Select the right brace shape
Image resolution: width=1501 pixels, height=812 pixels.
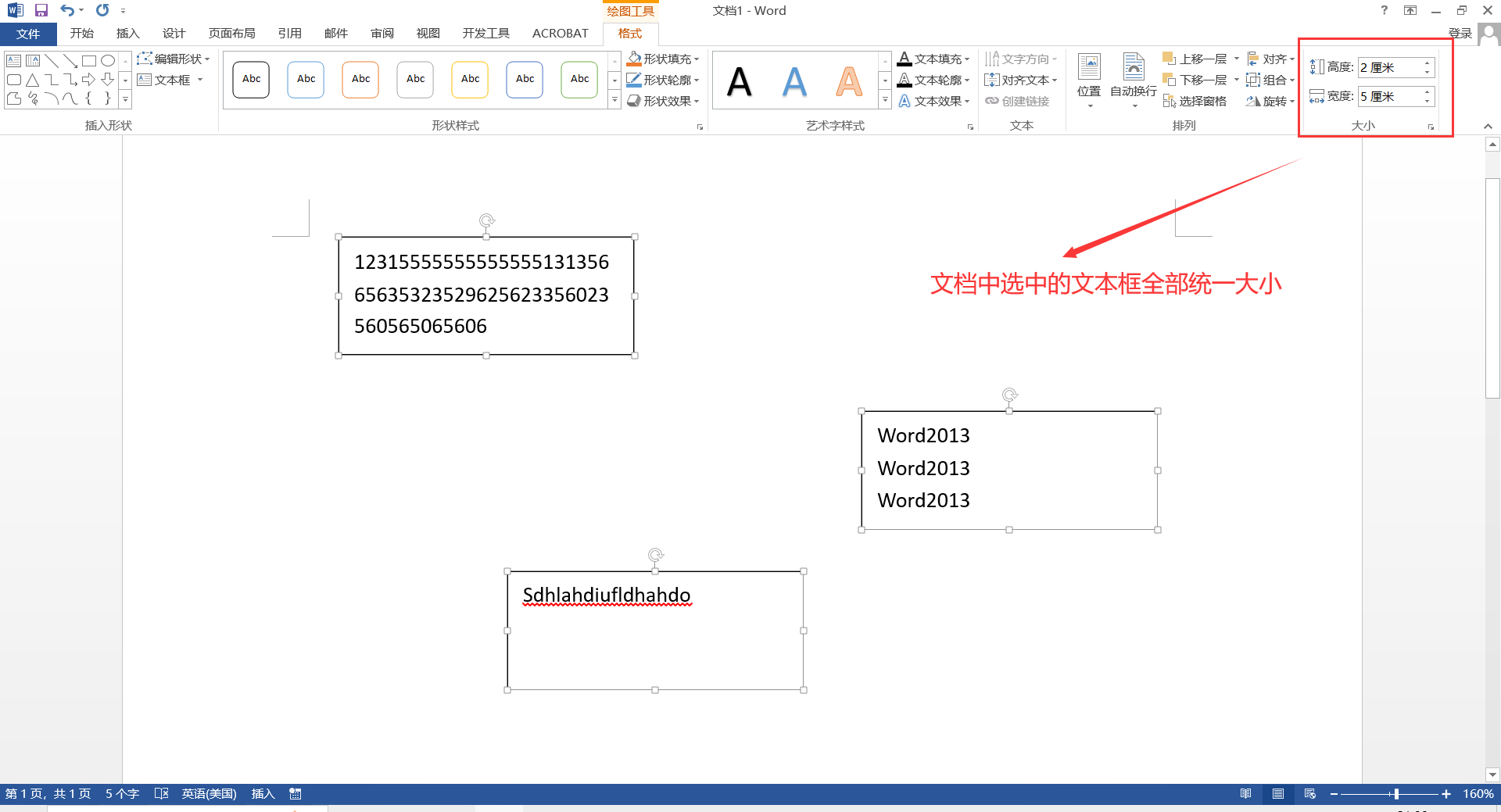pyautogui.click(x=107, y=98)
